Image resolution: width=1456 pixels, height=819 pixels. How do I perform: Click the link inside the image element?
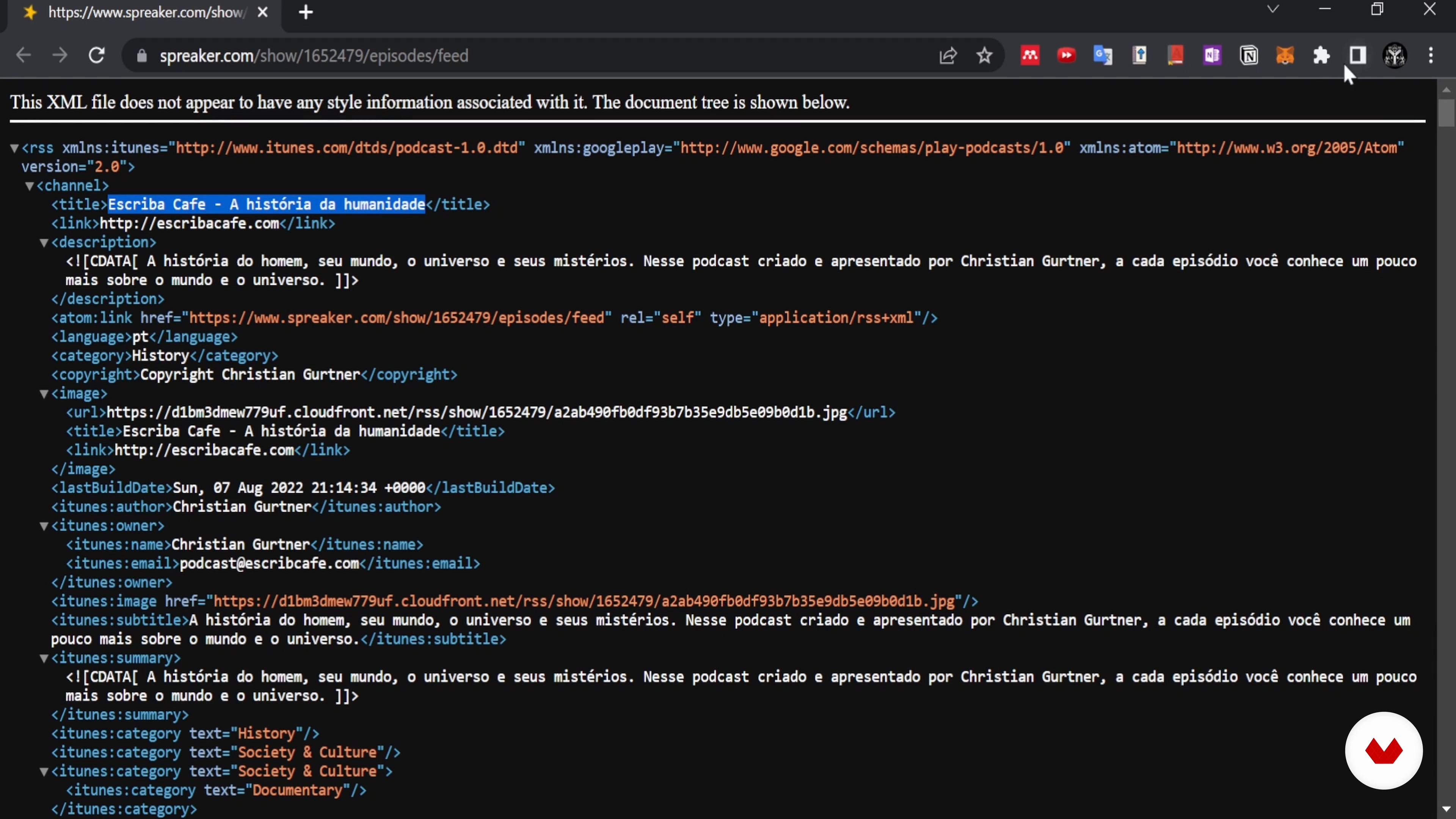[204, 450]
